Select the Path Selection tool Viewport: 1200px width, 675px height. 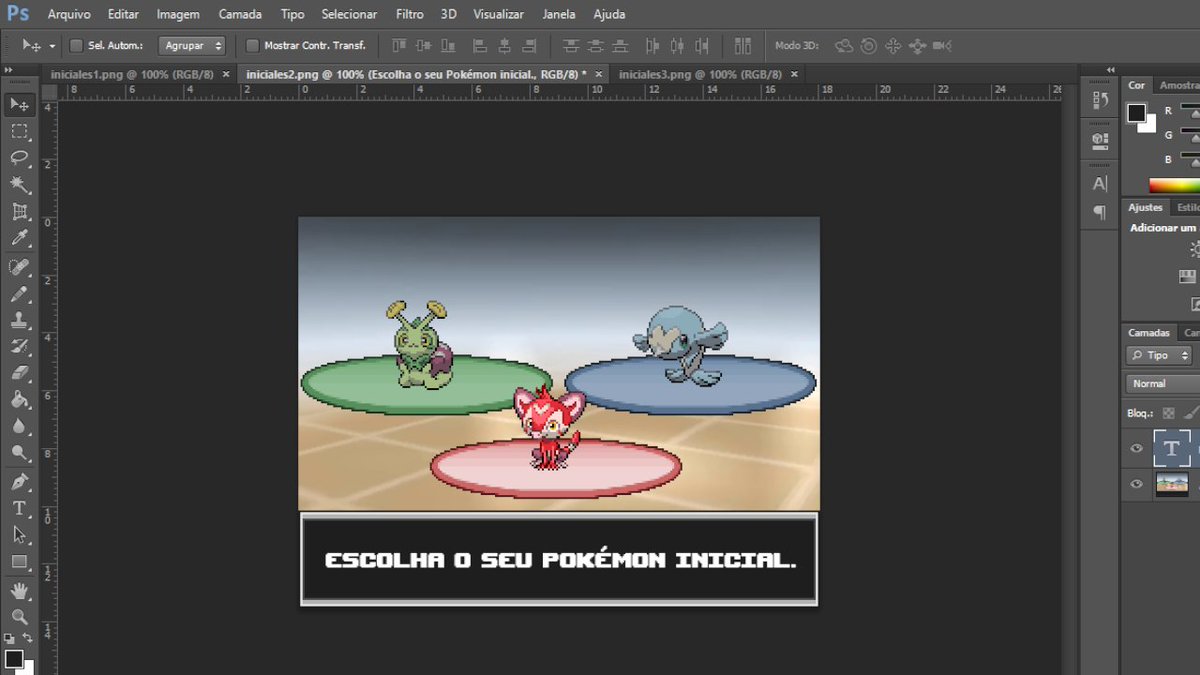pyautogui.click(x=19, y=535)
